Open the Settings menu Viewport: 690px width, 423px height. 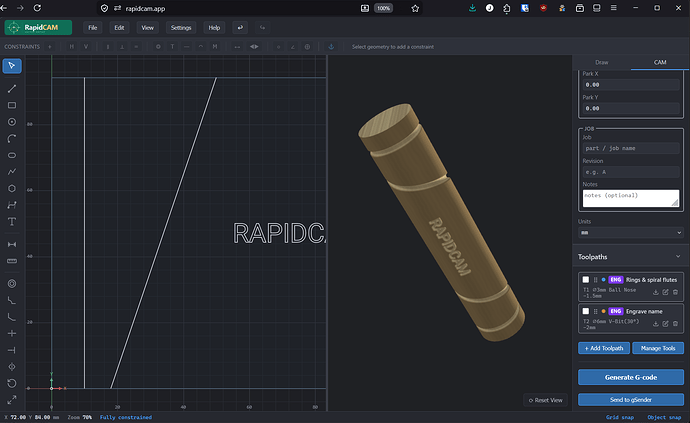coord(181,28)
